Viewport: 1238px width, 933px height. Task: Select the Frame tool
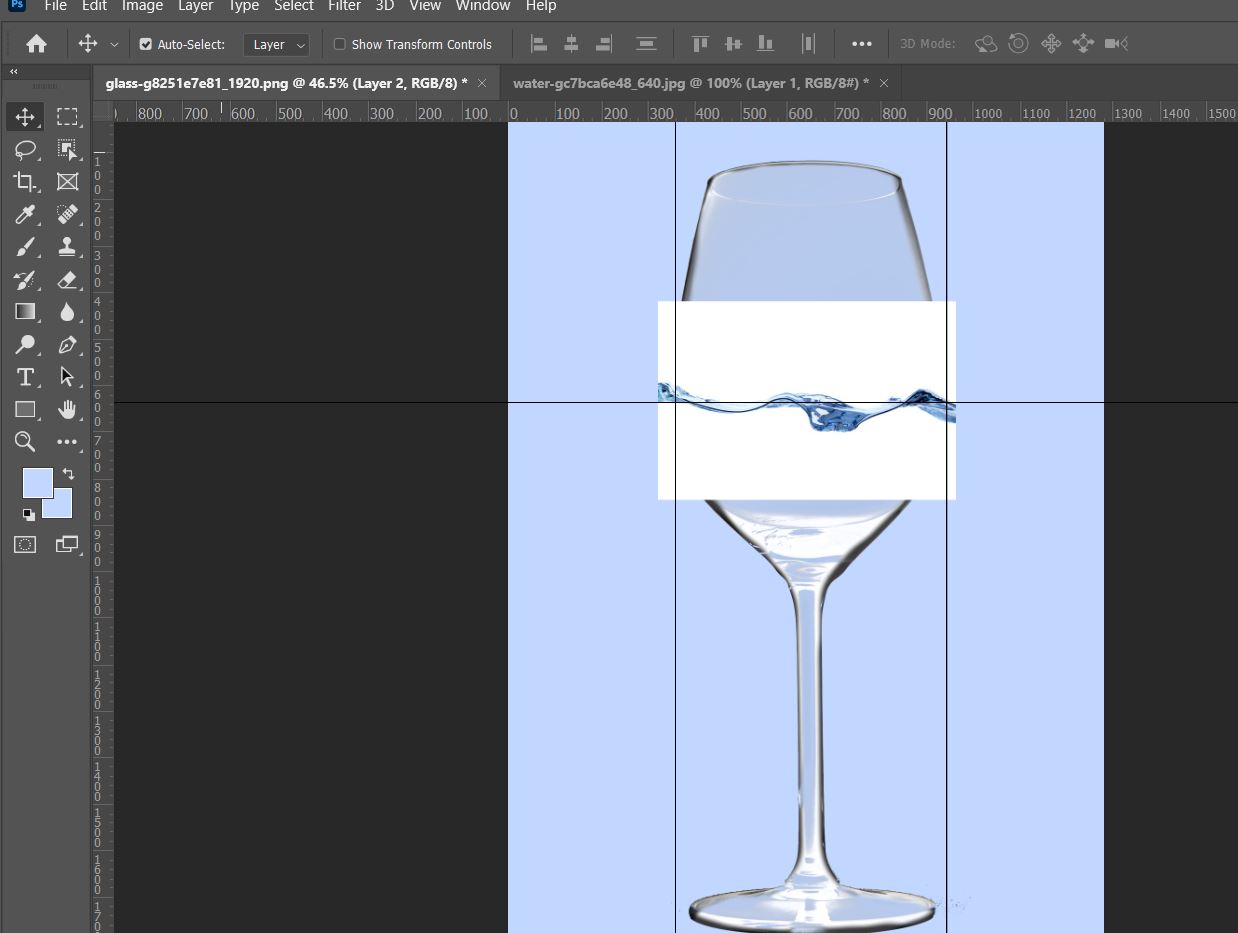(x=67, y=182)
